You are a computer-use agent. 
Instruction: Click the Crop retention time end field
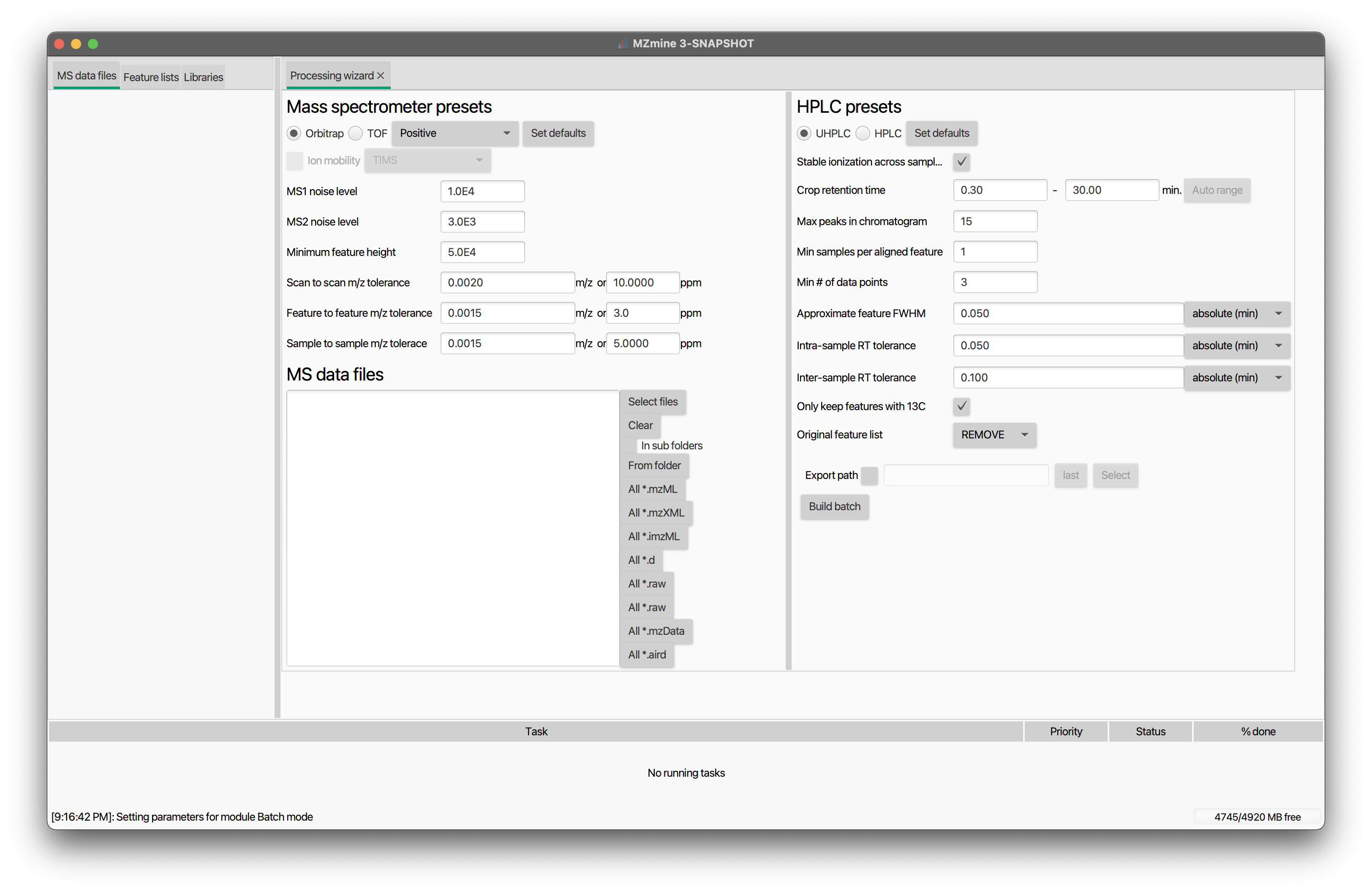point(1112,190)
